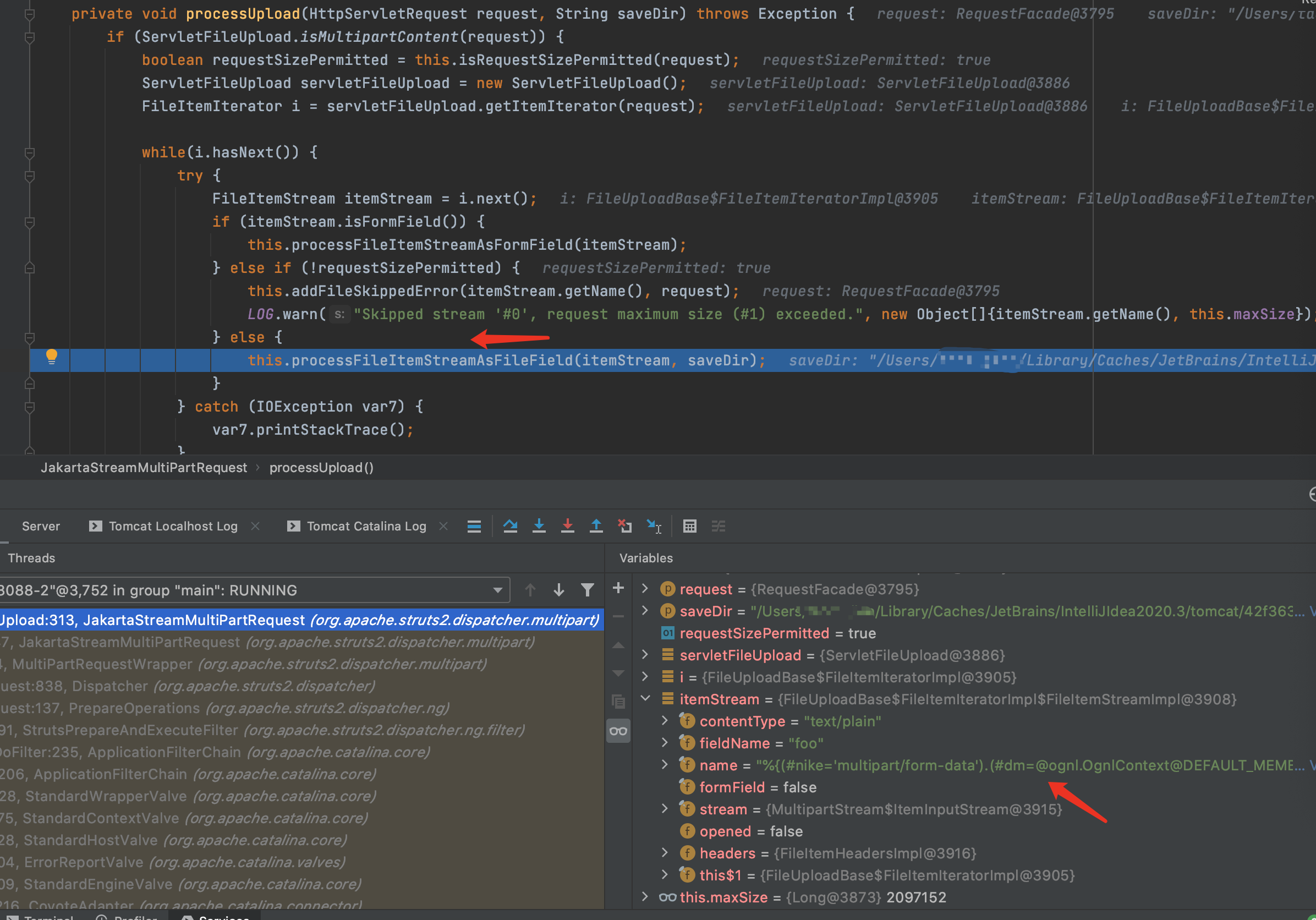Collapse the try block fold marker
1316x920 pixels.
coord(30,176)
